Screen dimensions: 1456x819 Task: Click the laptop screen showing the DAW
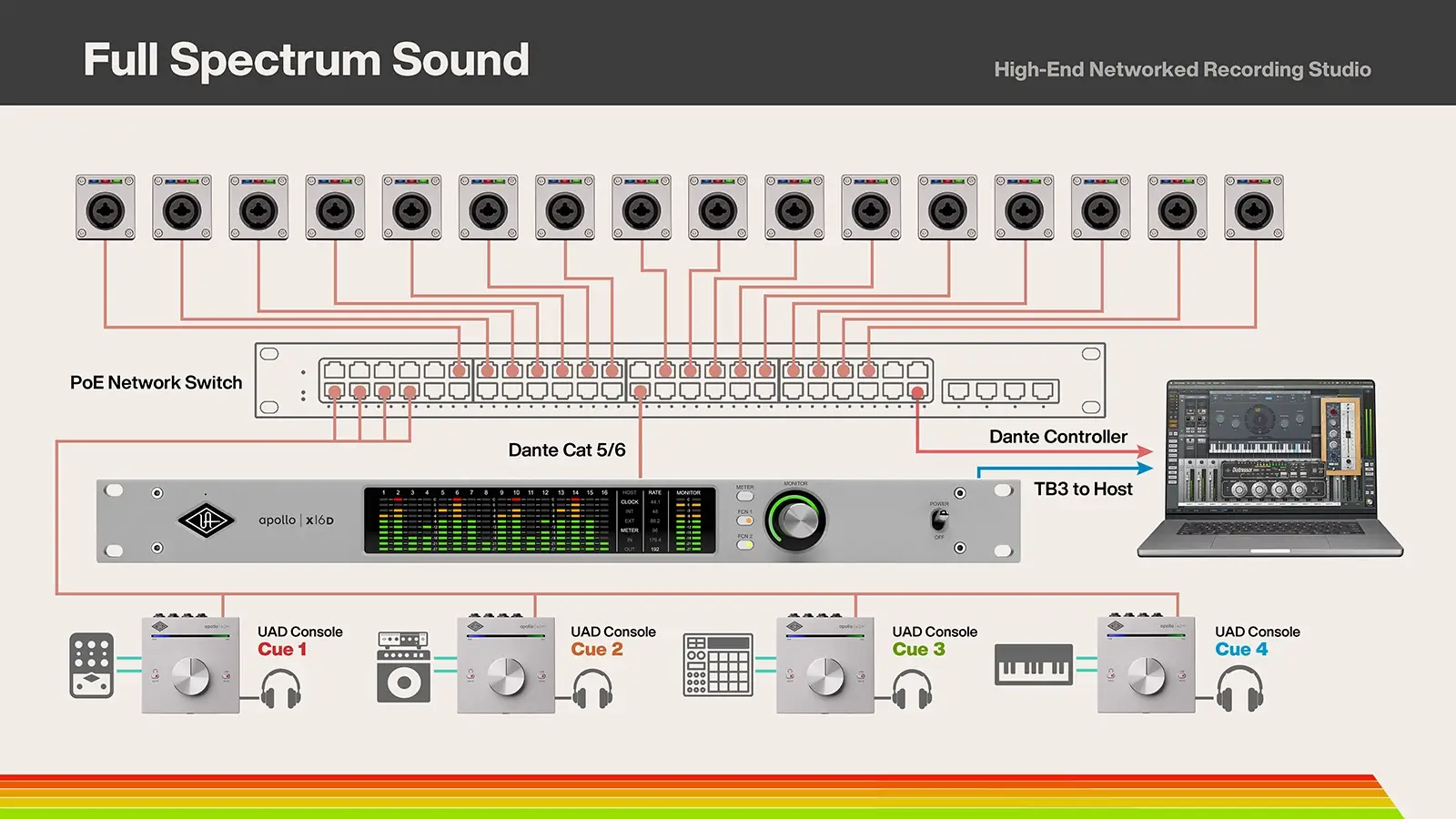click(x=1270, y=449)
